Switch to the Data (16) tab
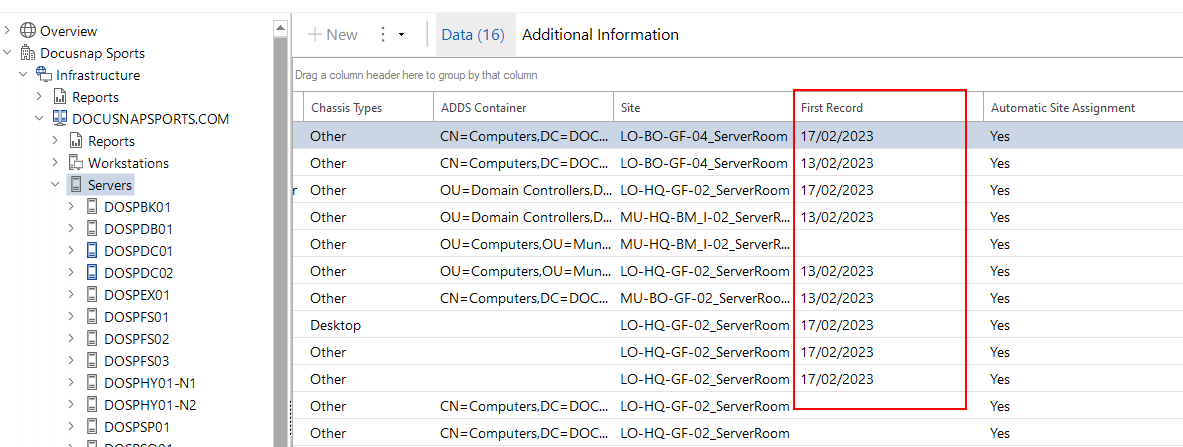Viewport: 1183px width, 447px height. (473, 35)
